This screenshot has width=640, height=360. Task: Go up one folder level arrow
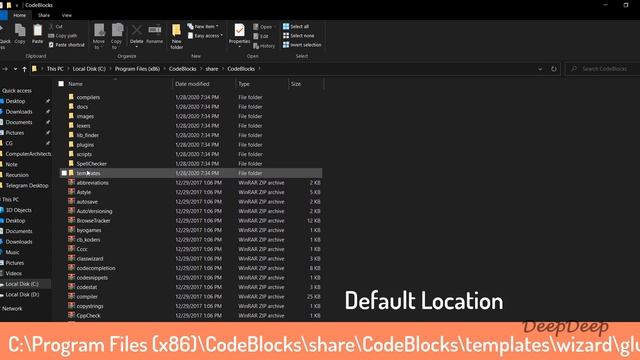click(24, 69)
